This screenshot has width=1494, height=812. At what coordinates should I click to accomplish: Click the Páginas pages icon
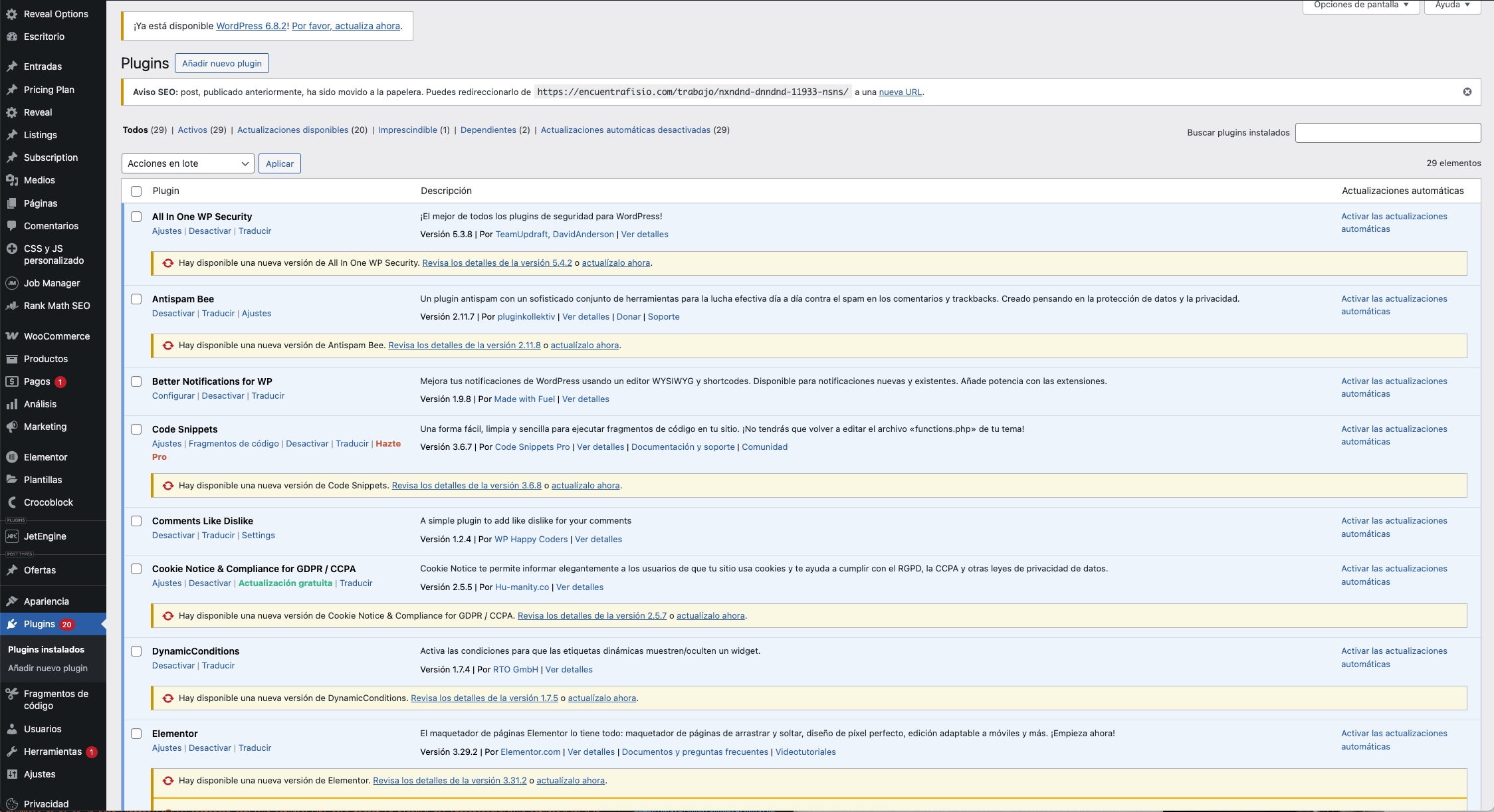pyautogui.click(x=11, y=203)
